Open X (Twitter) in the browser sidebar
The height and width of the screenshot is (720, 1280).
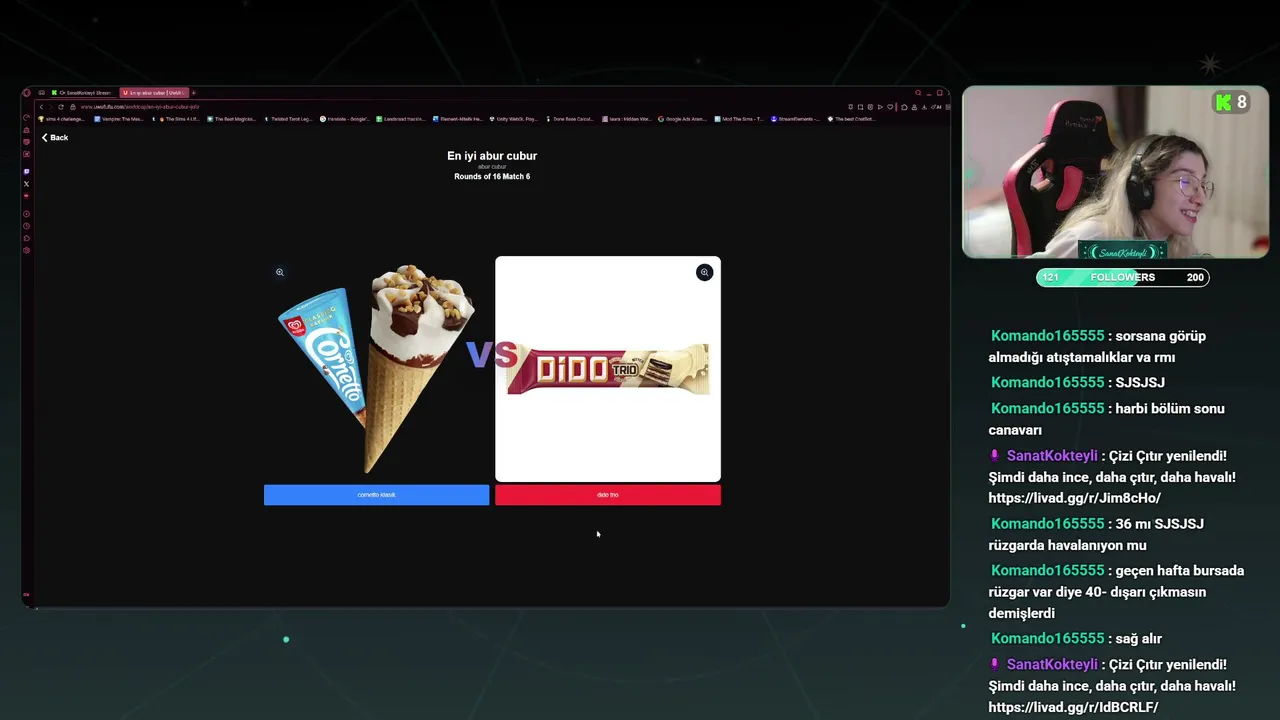[x=26, y=184]
